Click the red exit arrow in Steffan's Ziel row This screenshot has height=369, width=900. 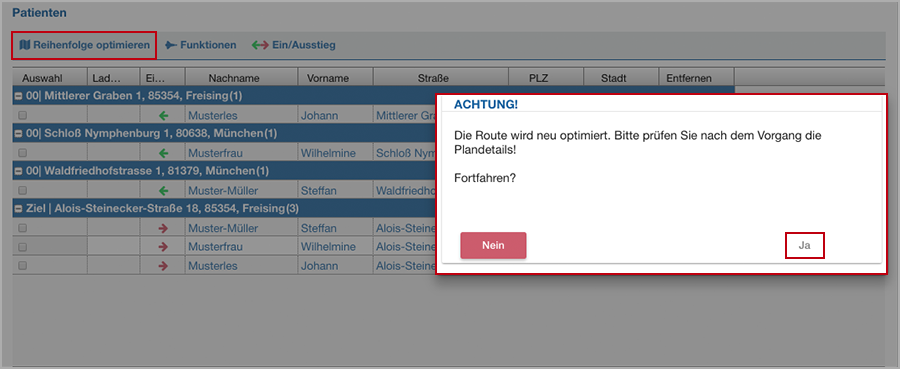164,228
